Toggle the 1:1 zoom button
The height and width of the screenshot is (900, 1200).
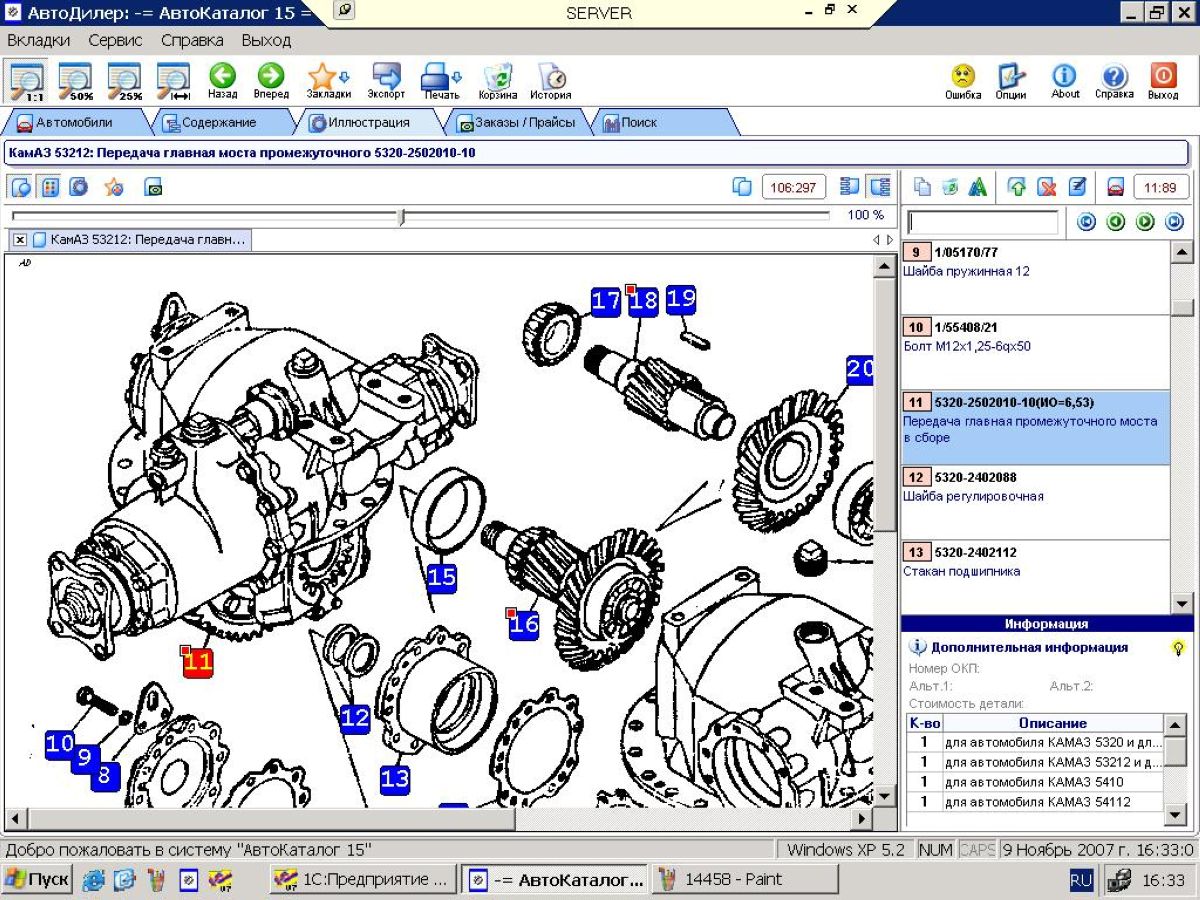click(x=26, y=82)
